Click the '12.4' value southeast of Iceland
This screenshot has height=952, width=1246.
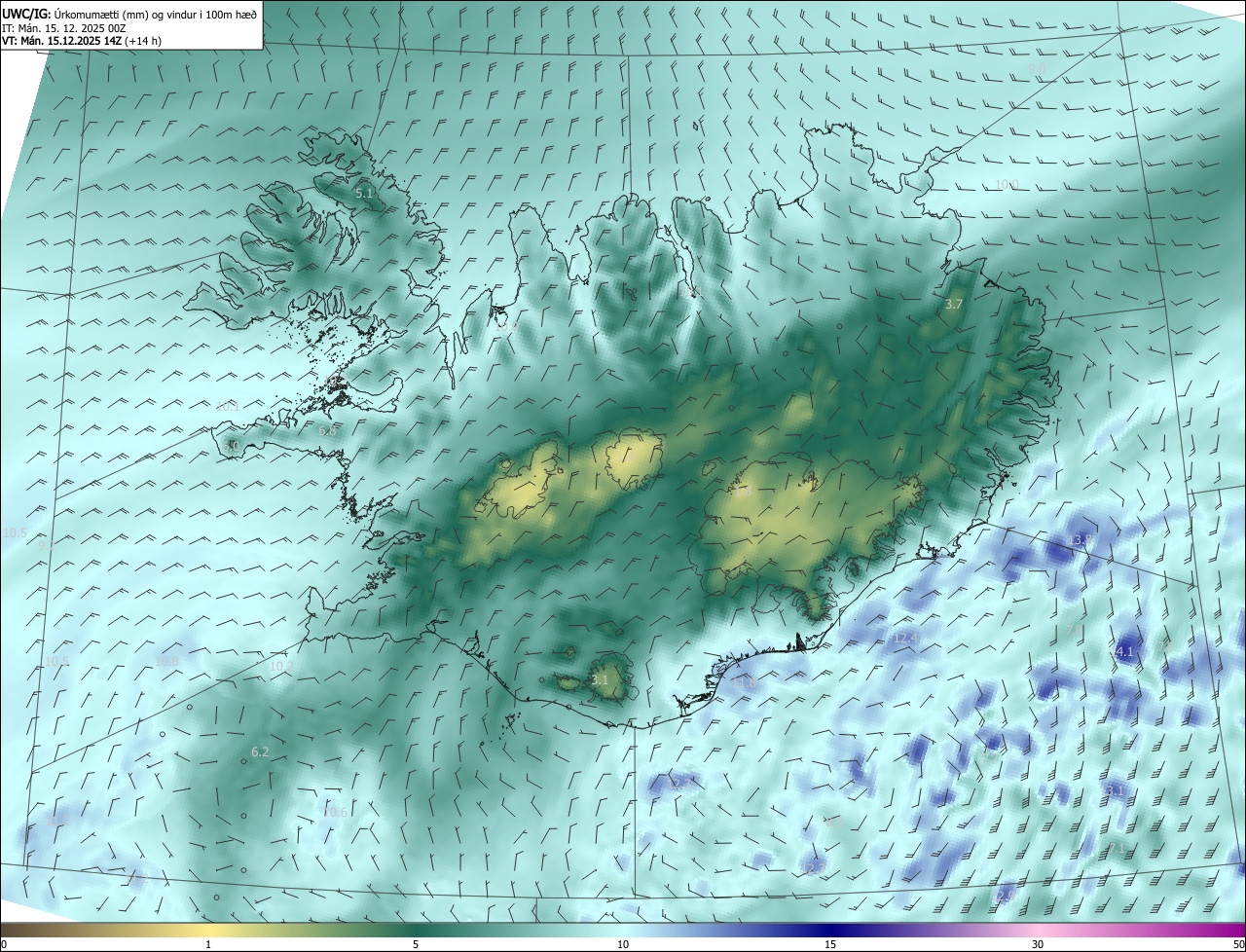[905, 638]
